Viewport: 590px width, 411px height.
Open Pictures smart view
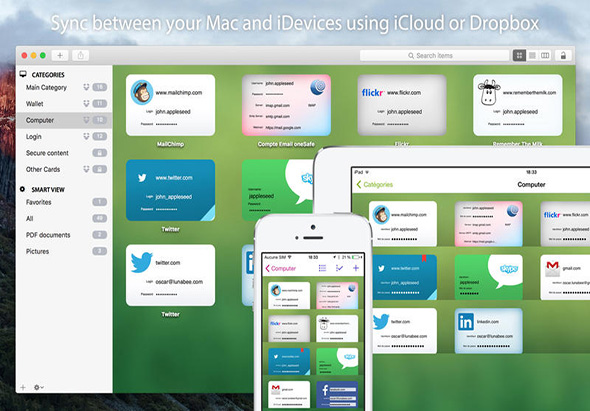point(64,251)
